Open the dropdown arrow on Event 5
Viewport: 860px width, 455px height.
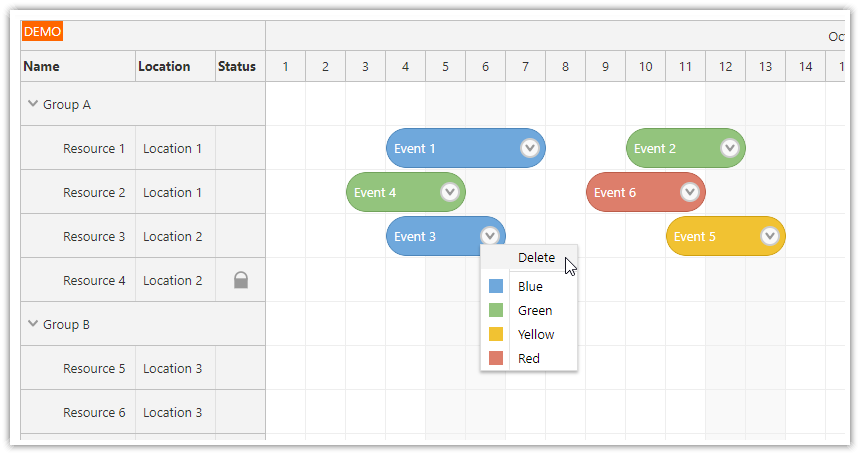(x=770, y=236)
